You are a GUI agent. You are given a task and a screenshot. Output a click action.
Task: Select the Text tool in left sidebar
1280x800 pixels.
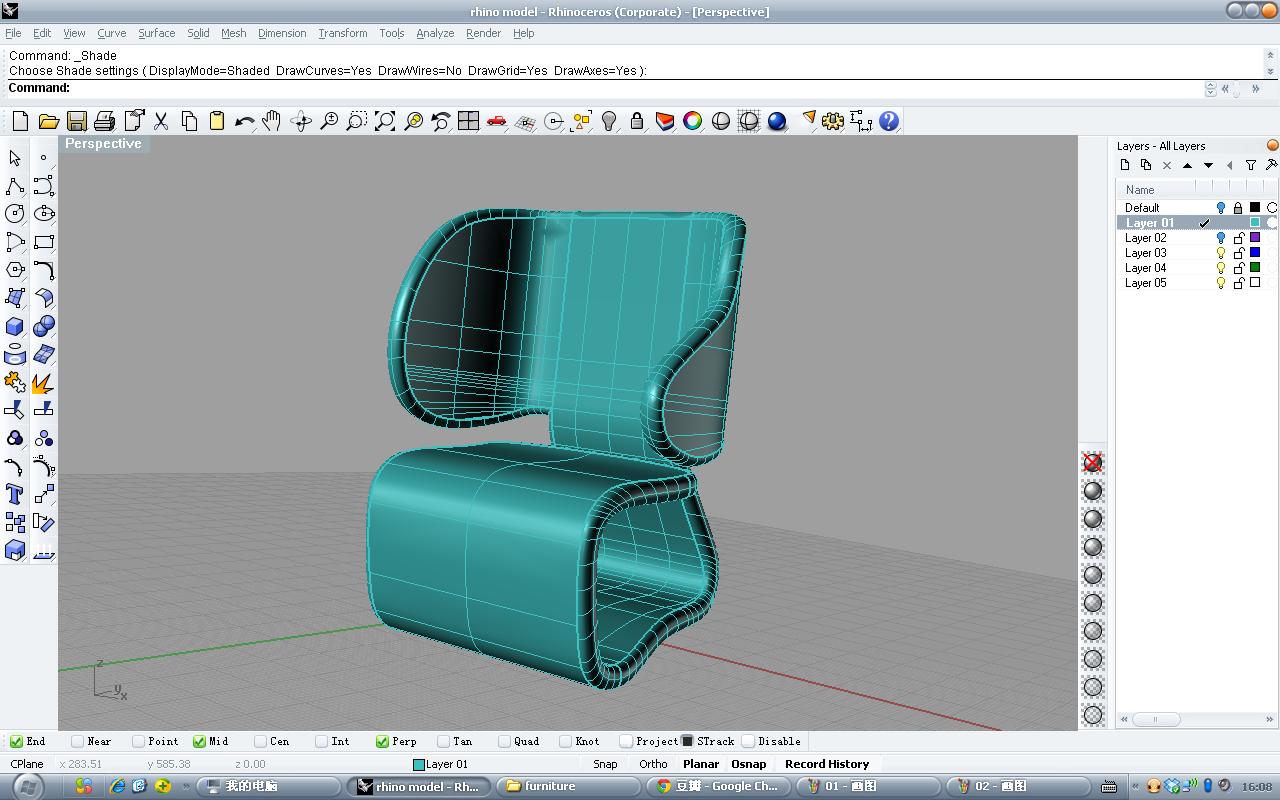15,494
